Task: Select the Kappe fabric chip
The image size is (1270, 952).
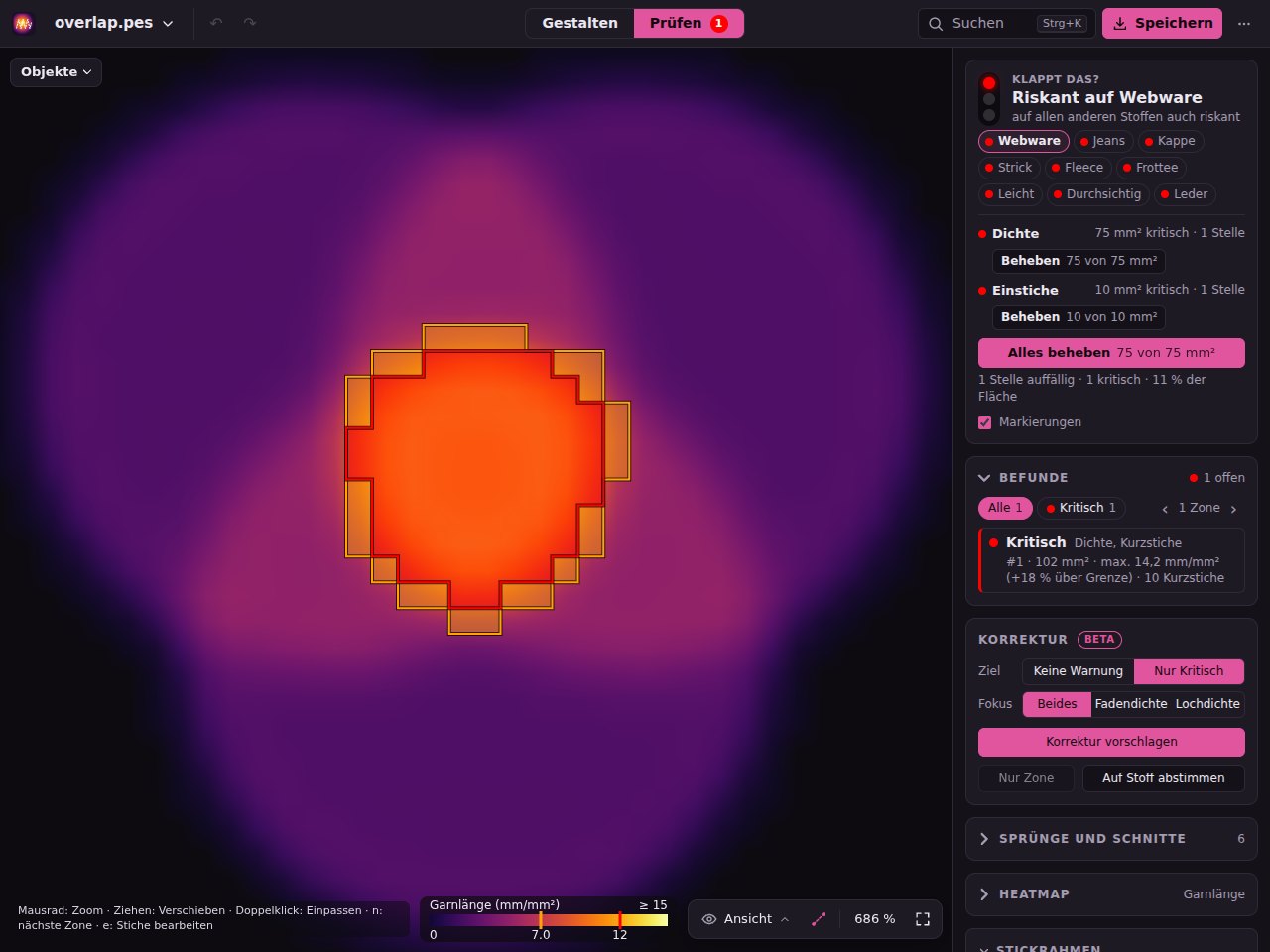Action: tap(1171, 141)
